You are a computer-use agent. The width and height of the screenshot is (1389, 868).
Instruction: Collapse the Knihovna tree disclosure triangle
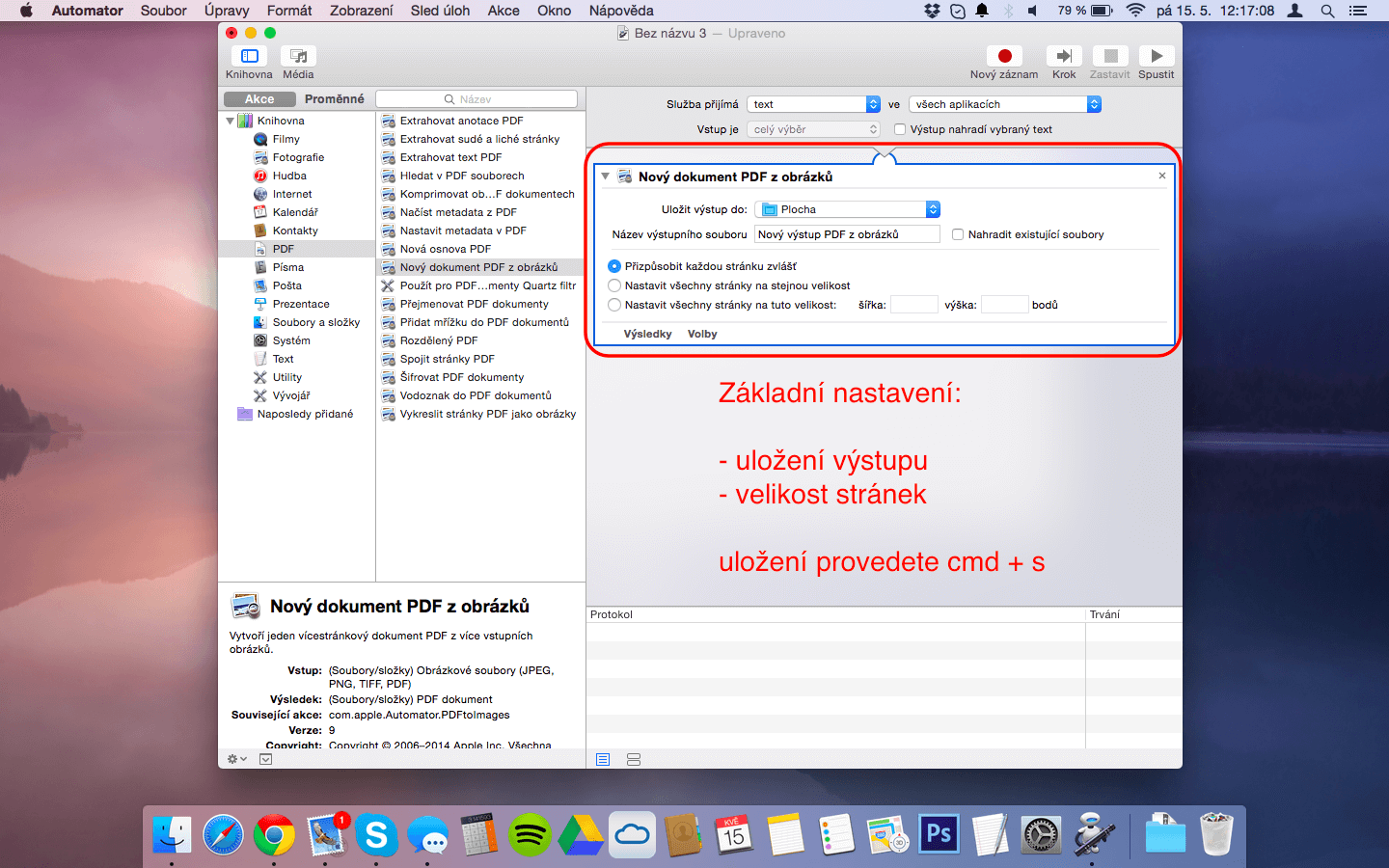click(x=230, y=121)
